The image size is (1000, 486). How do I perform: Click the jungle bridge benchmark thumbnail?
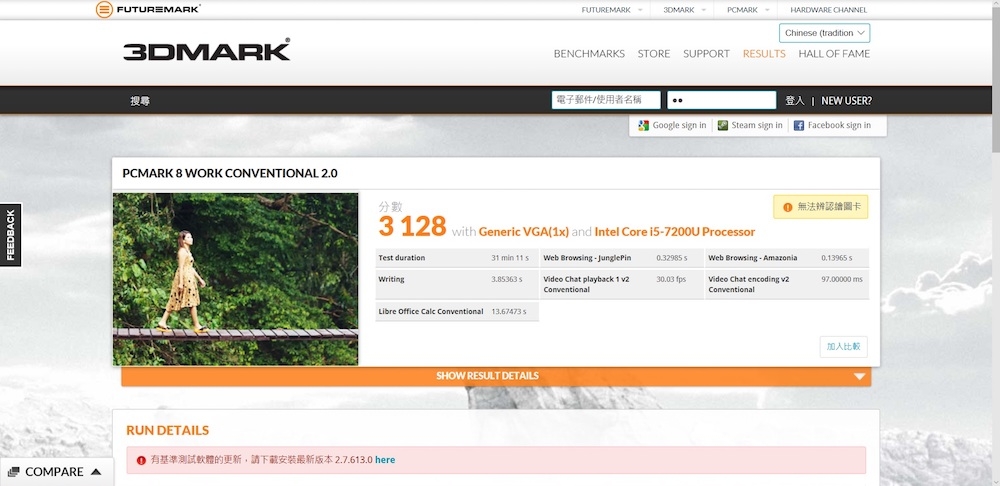(x=235, y=279)
